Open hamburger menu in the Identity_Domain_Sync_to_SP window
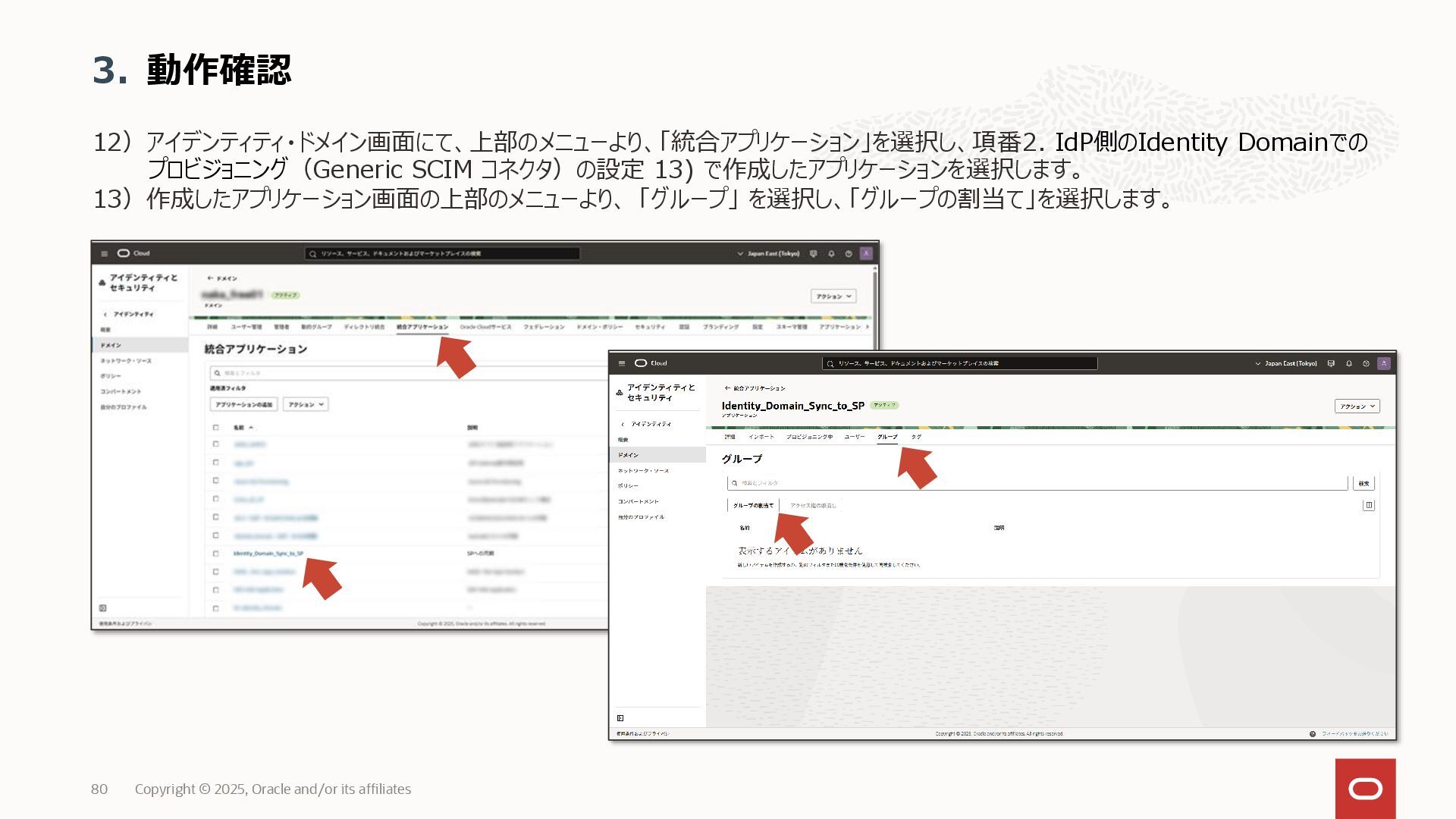Viewport: 1456px width, 819px height. point(622,363)
